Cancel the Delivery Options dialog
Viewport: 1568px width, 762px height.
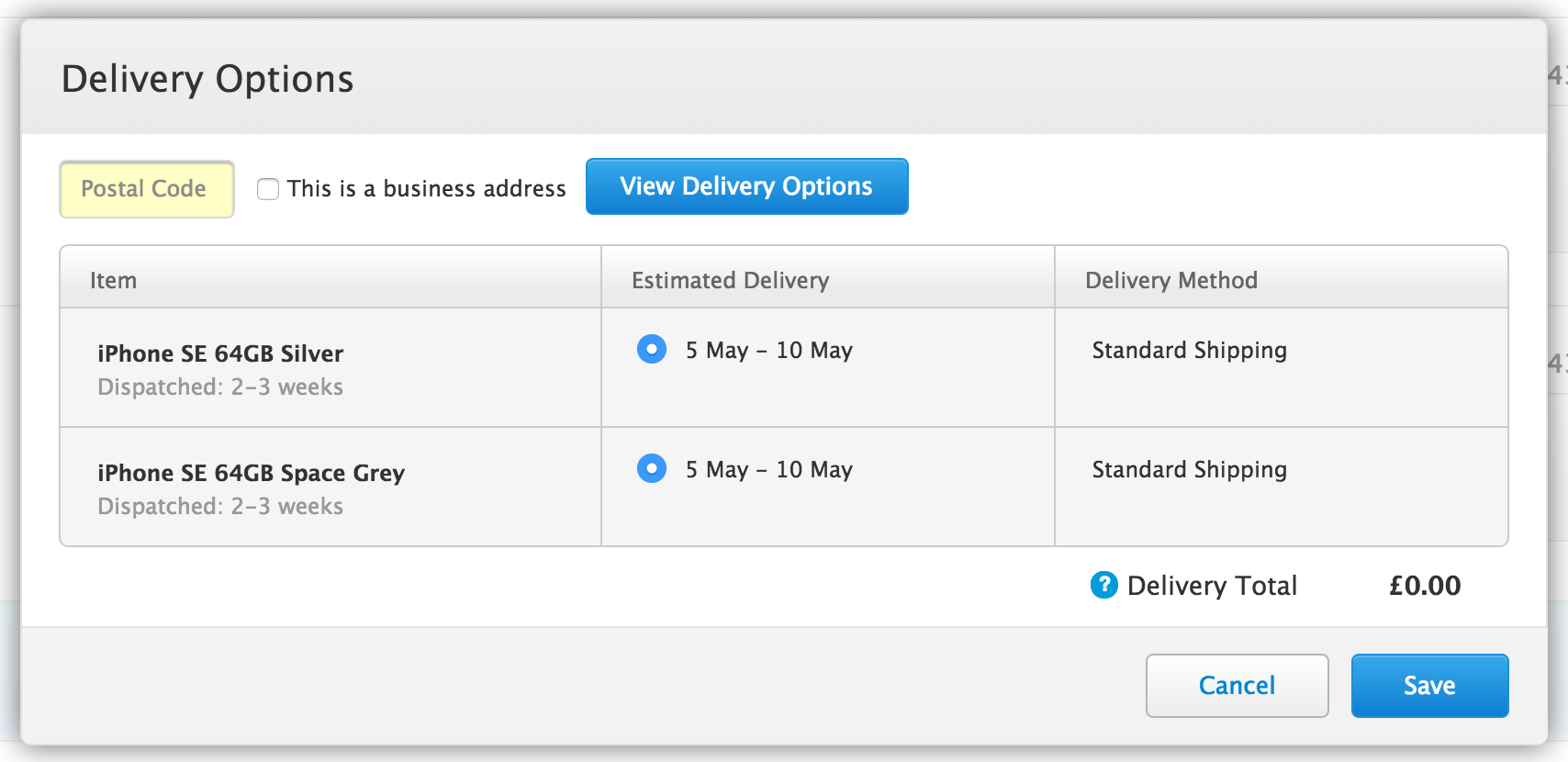(x=1237, y=686)
